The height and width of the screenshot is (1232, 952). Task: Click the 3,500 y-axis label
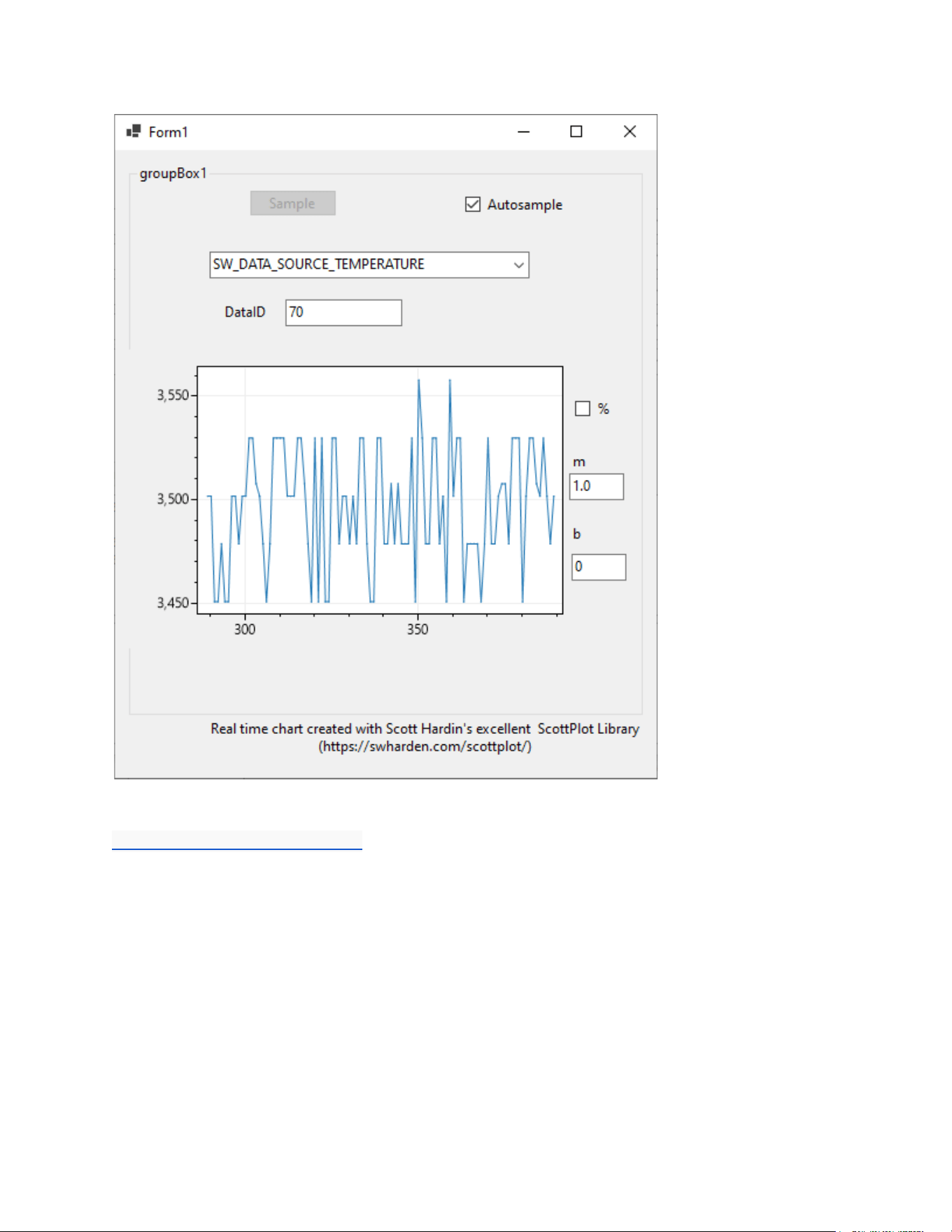[x=173, y=499]
